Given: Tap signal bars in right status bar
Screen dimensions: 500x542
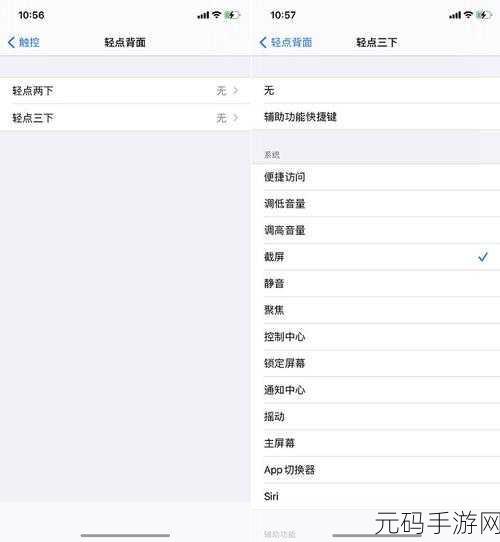Looking at the screenshot, I should tap(455, 15).
